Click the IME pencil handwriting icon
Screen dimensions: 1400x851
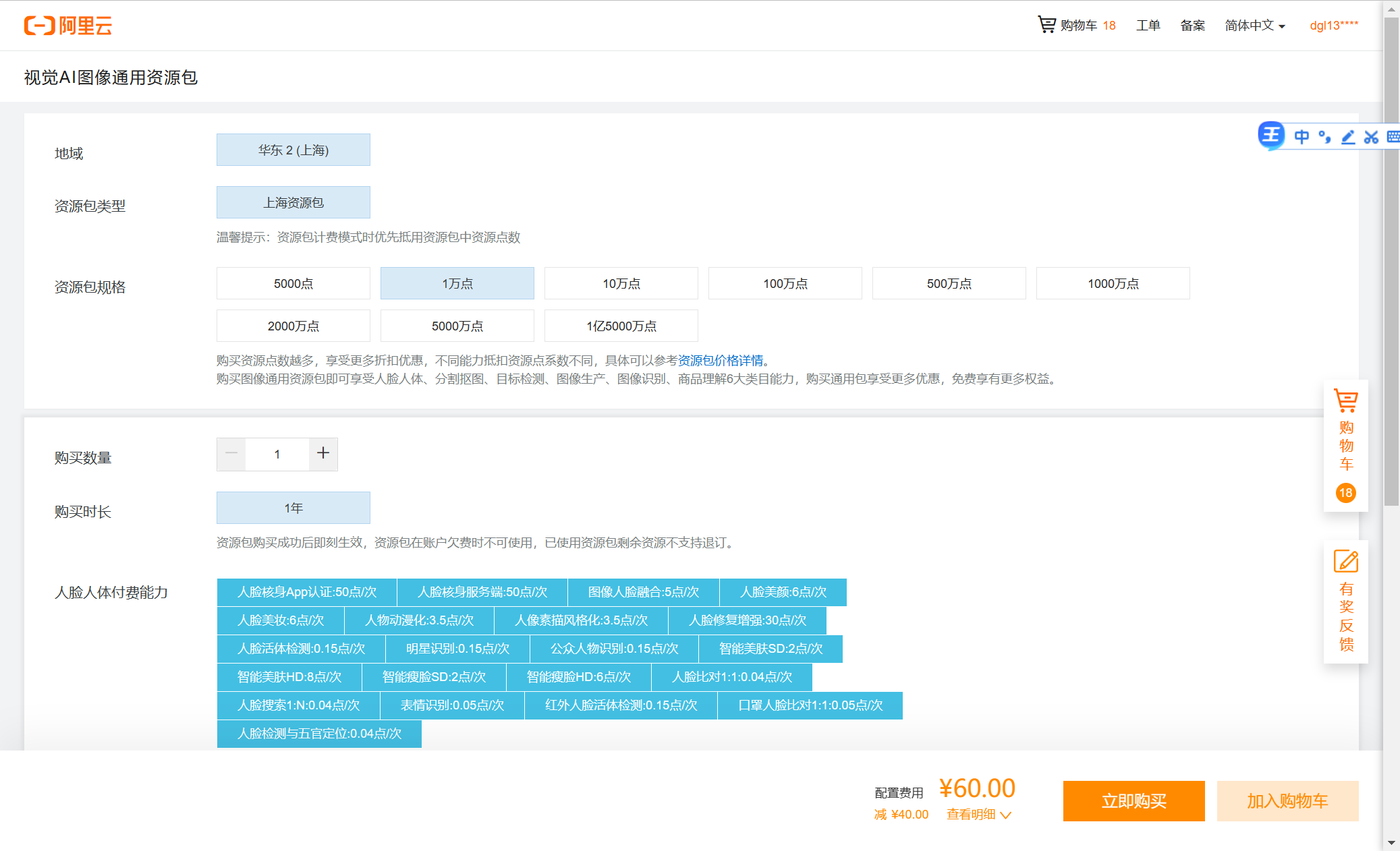click(x=1348, y=137)
